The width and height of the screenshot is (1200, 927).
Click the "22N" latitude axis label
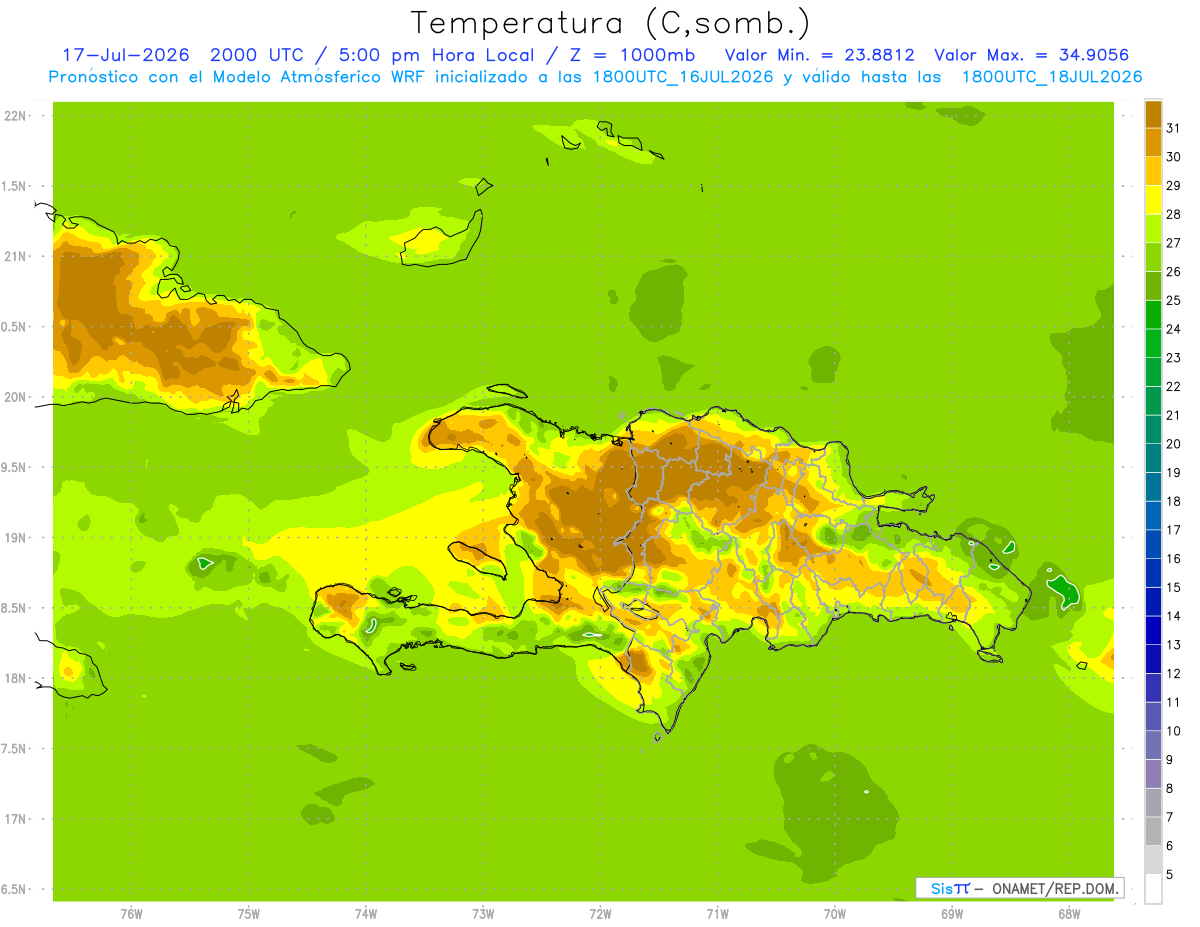14,116
